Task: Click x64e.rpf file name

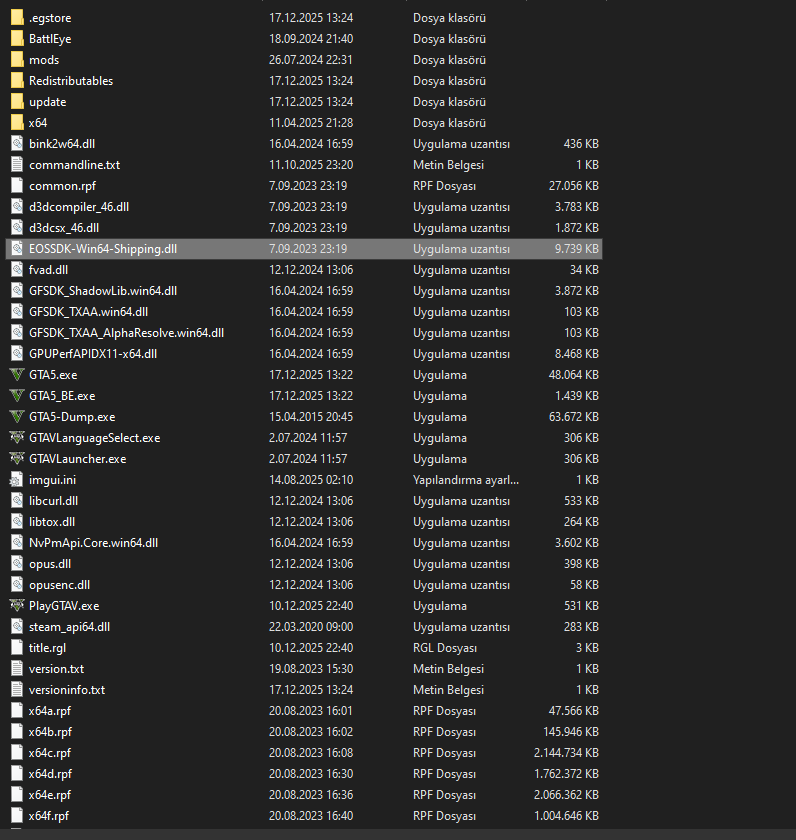Action: click(x=50, y=794)
